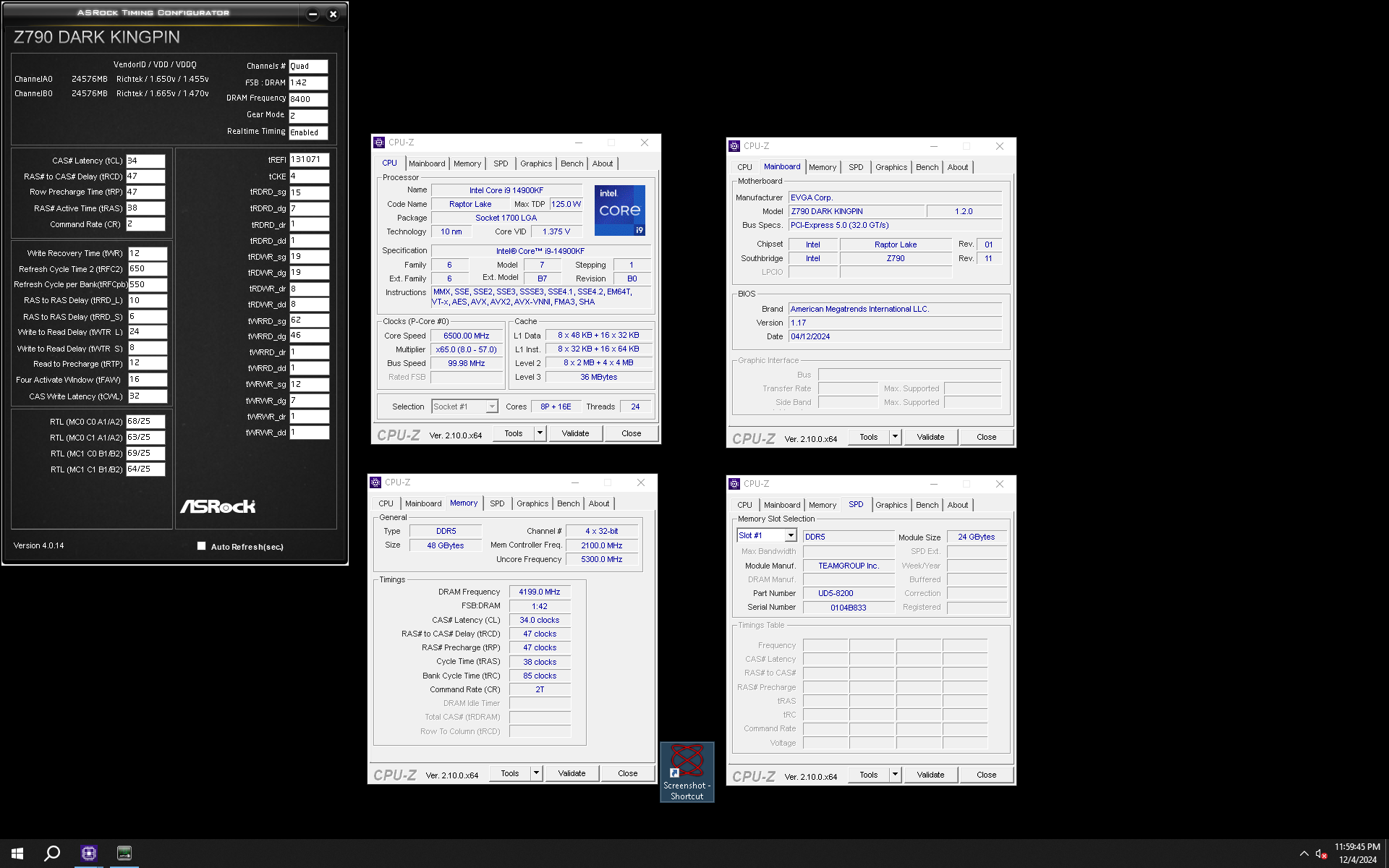
Task: Click the CAS Write Latency (tCWL) field
Action: (x=148, y=396)
